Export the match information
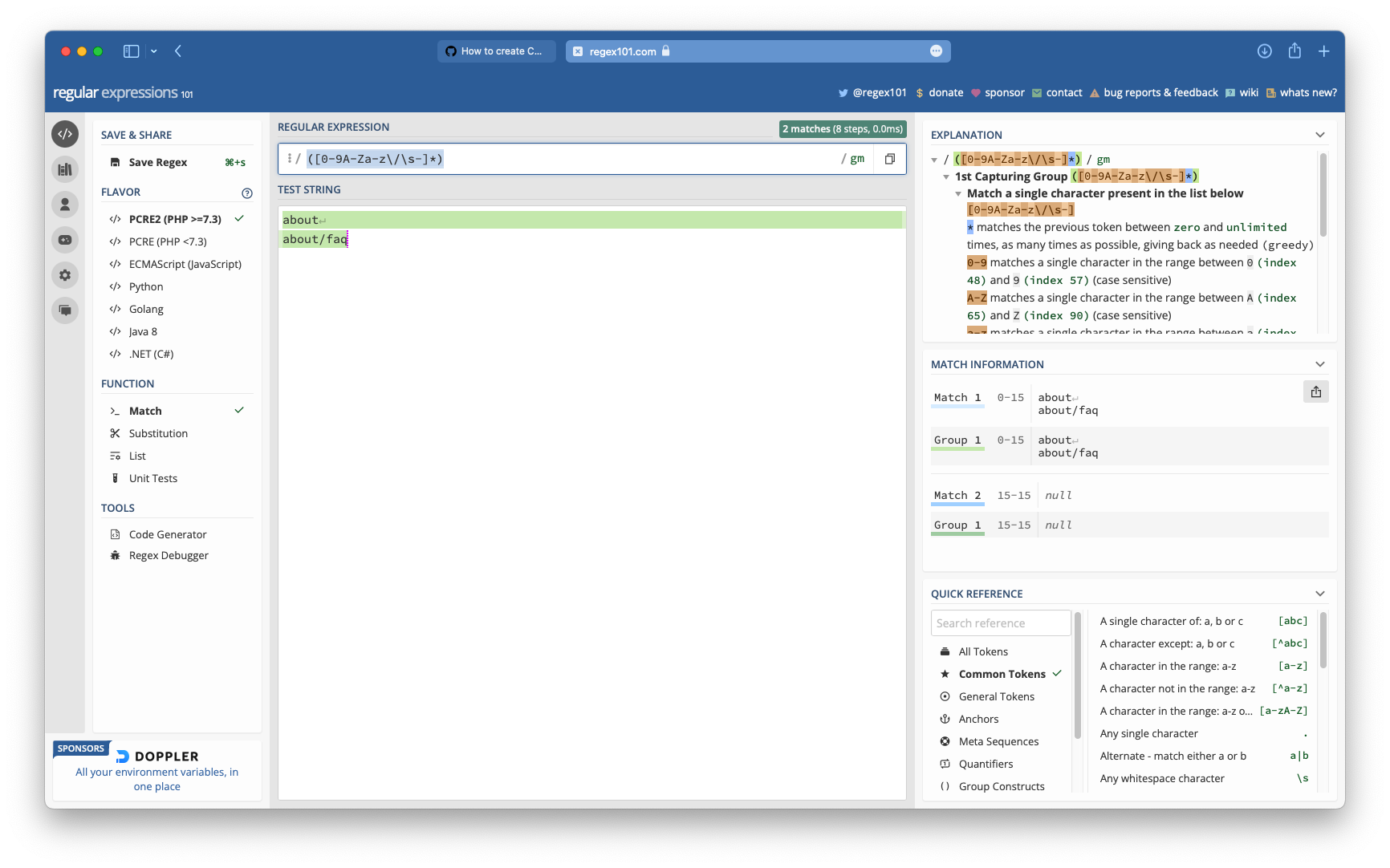This screenshot has height=868, width=1390. click(1315, 391)
